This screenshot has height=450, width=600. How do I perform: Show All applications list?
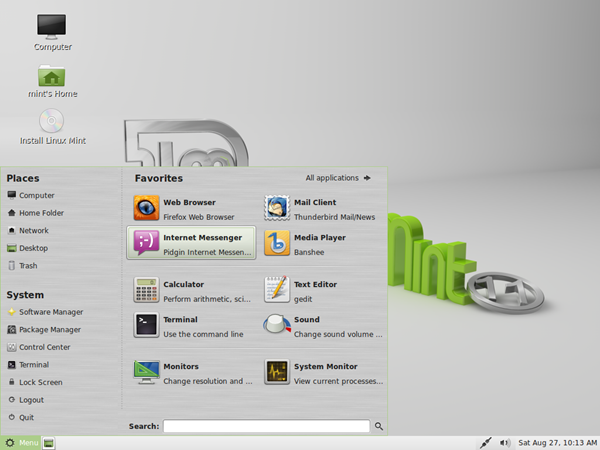click(x=338, y=178)
